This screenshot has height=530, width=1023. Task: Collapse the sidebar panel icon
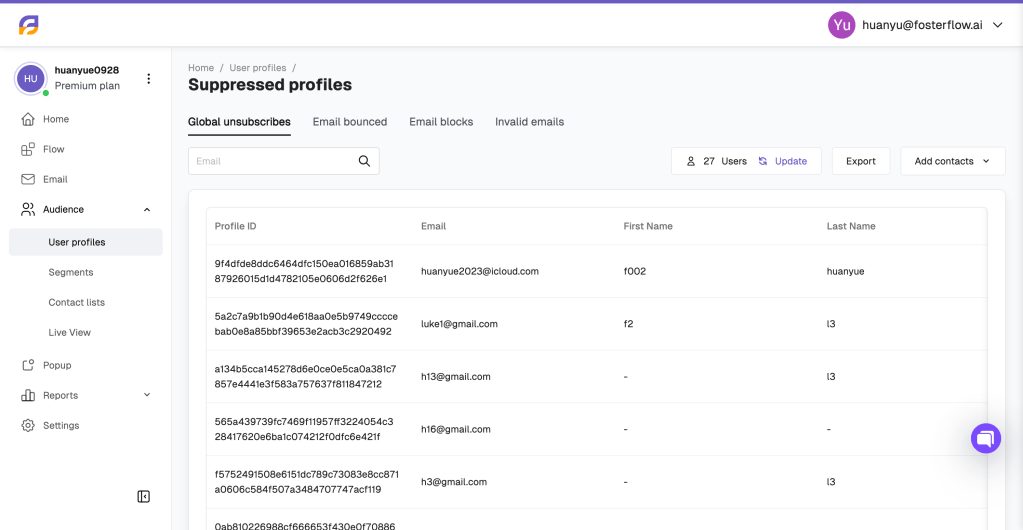pos(144,497)
